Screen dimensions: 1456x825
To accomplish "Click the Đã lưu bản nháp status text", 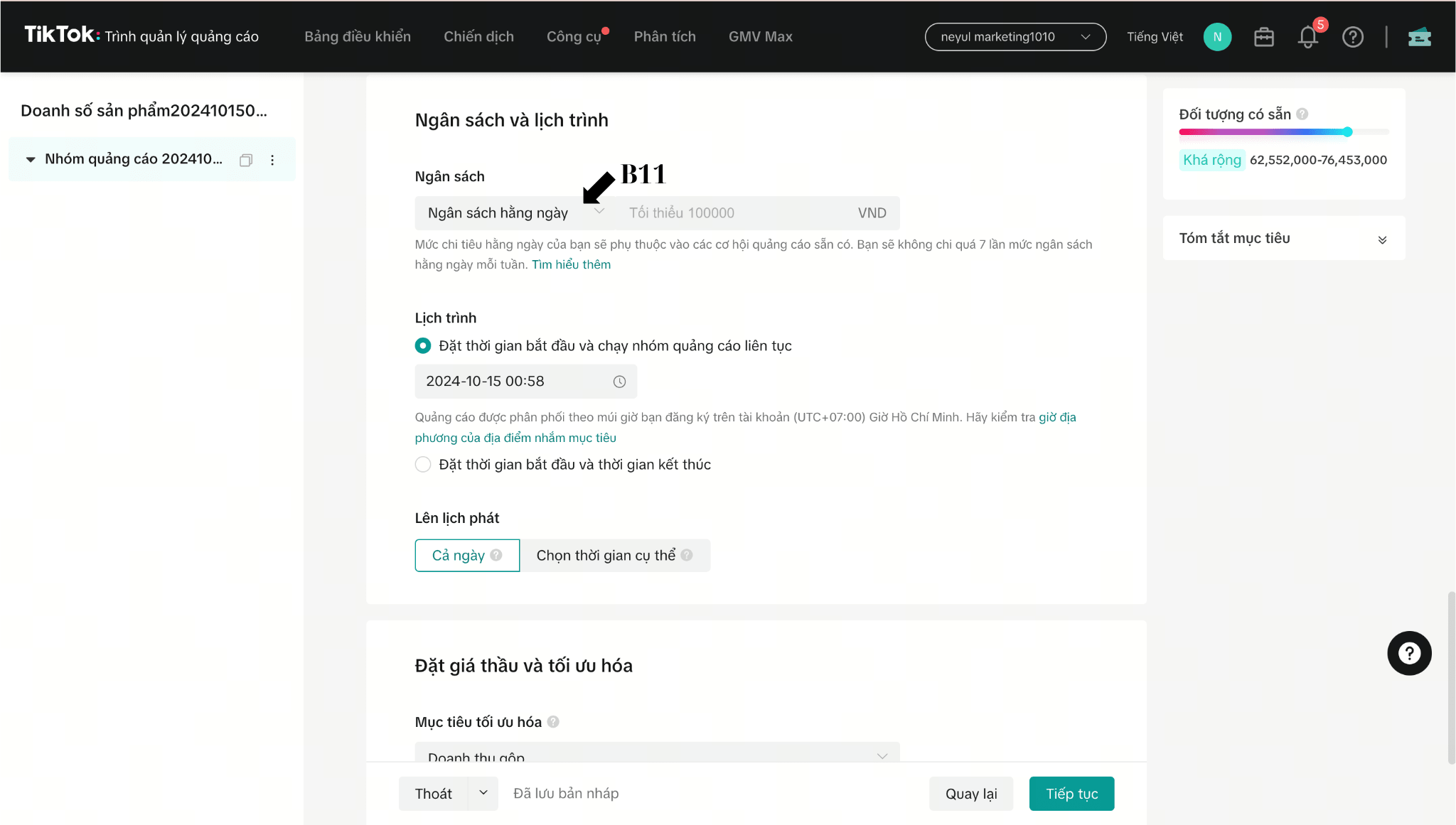I will tap(566, 794).
